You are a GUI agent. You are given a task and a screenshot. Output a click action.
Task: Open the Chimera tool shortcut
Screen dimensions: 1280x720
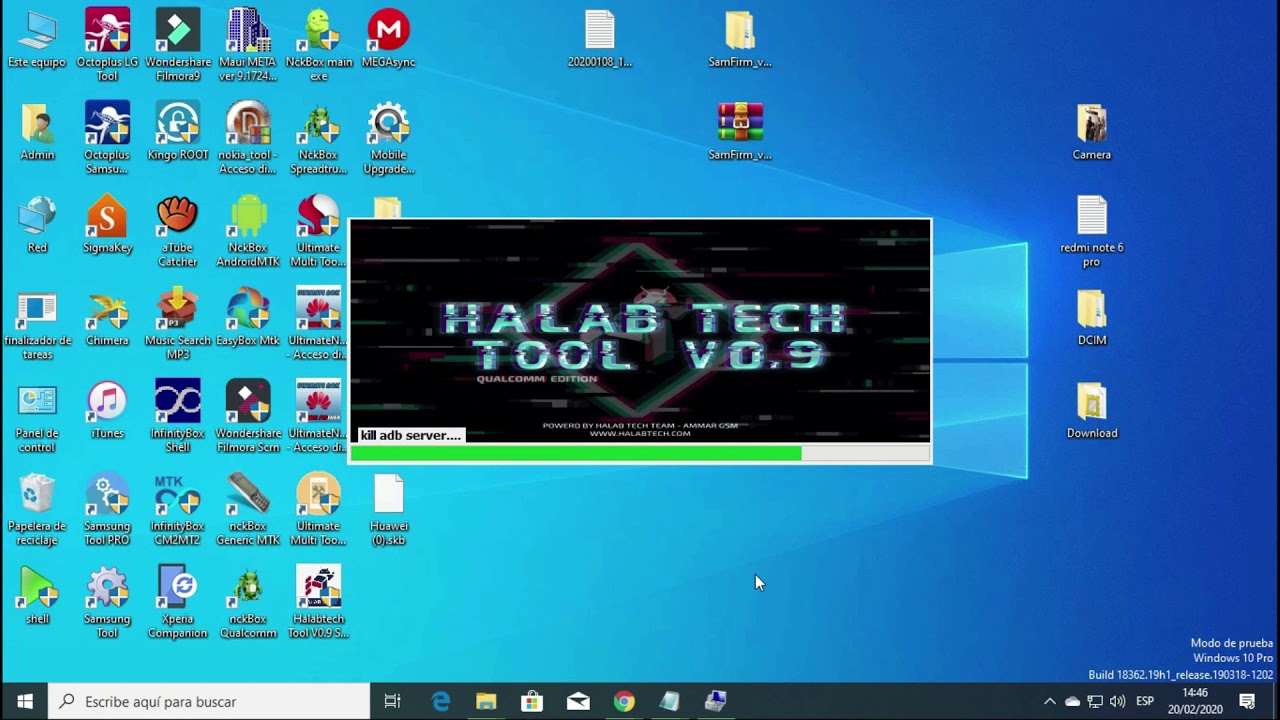coord(107,316)
